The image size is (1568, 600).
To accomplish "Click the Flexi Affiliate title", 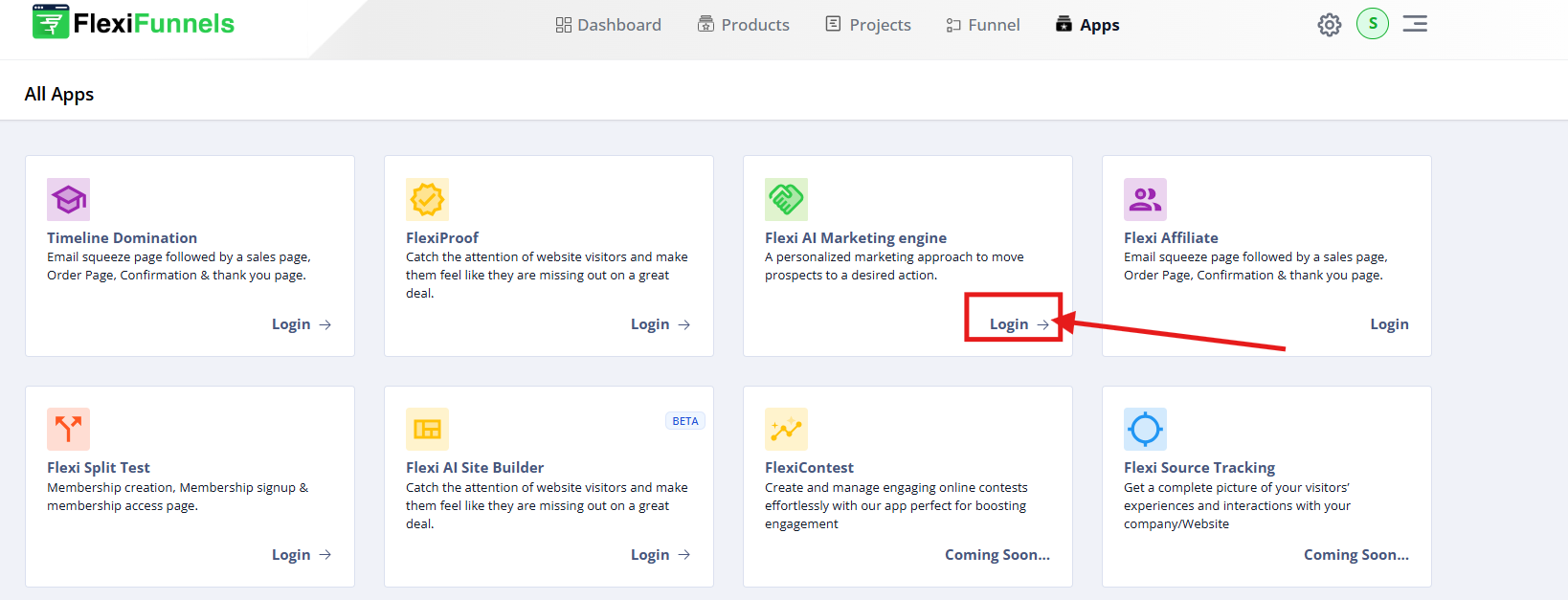I will click(x=1171, y=238).
